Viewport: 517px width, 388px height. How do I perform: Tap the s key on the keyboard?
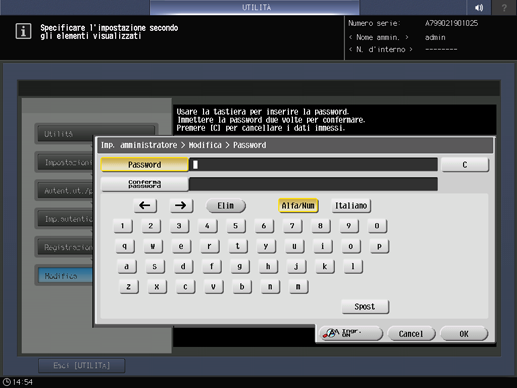pos(155,266)
